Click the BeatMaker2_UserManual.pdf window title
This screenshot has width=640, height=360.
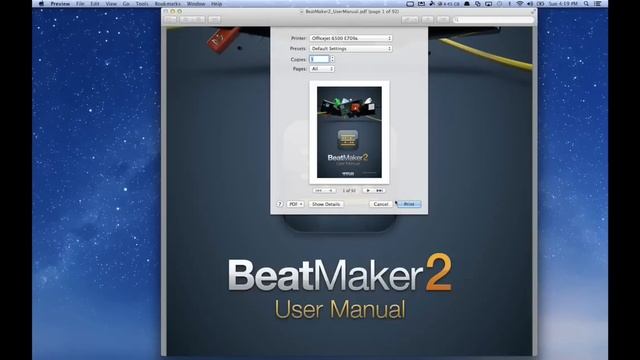[352, 12]
